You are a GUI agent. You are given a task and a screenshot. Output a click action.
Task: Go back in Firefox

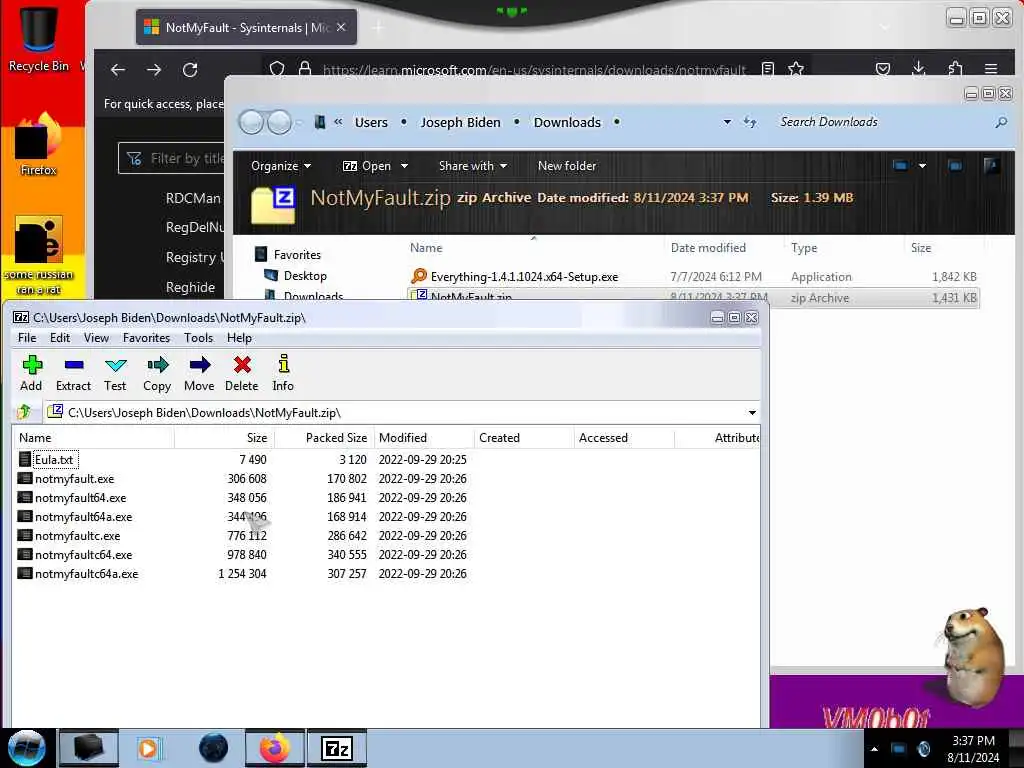coord(118,70)
